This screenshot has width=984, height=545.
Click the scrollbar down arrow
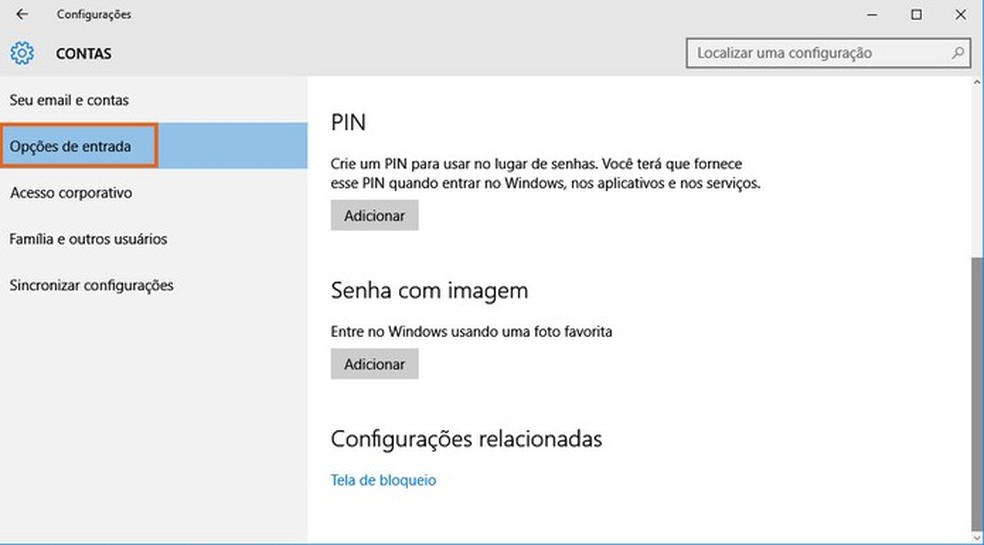point(977,537)
